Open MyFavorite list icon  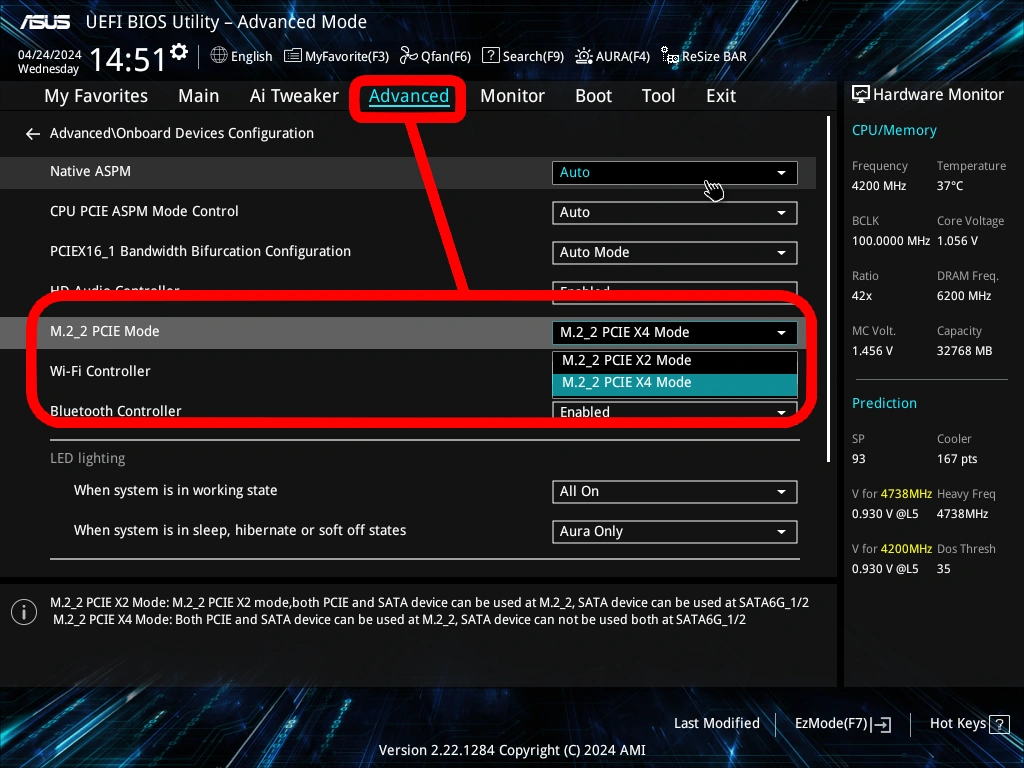(x=293, y=56)
